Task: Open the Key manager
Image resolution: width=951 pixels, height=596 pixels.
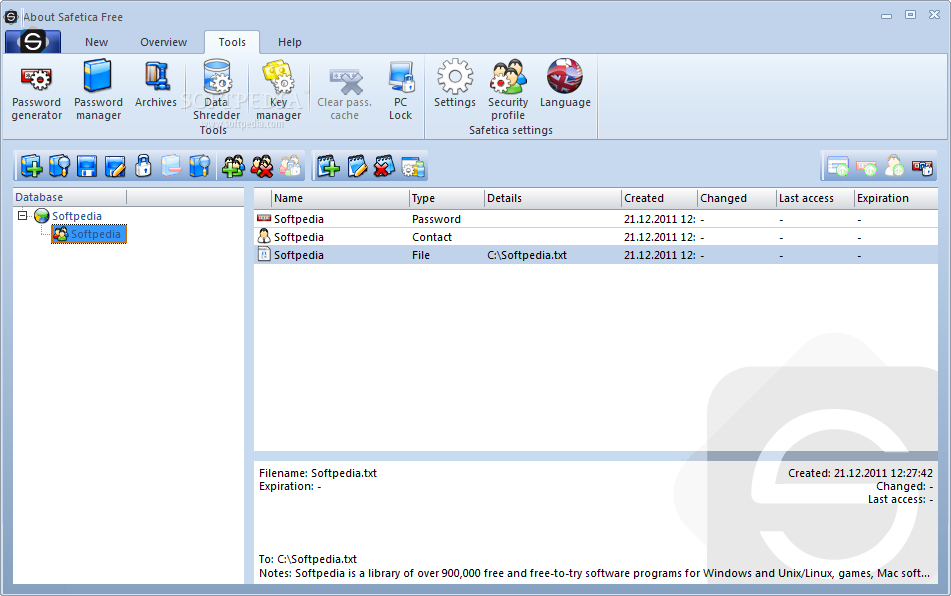Action: coord(278,90)
